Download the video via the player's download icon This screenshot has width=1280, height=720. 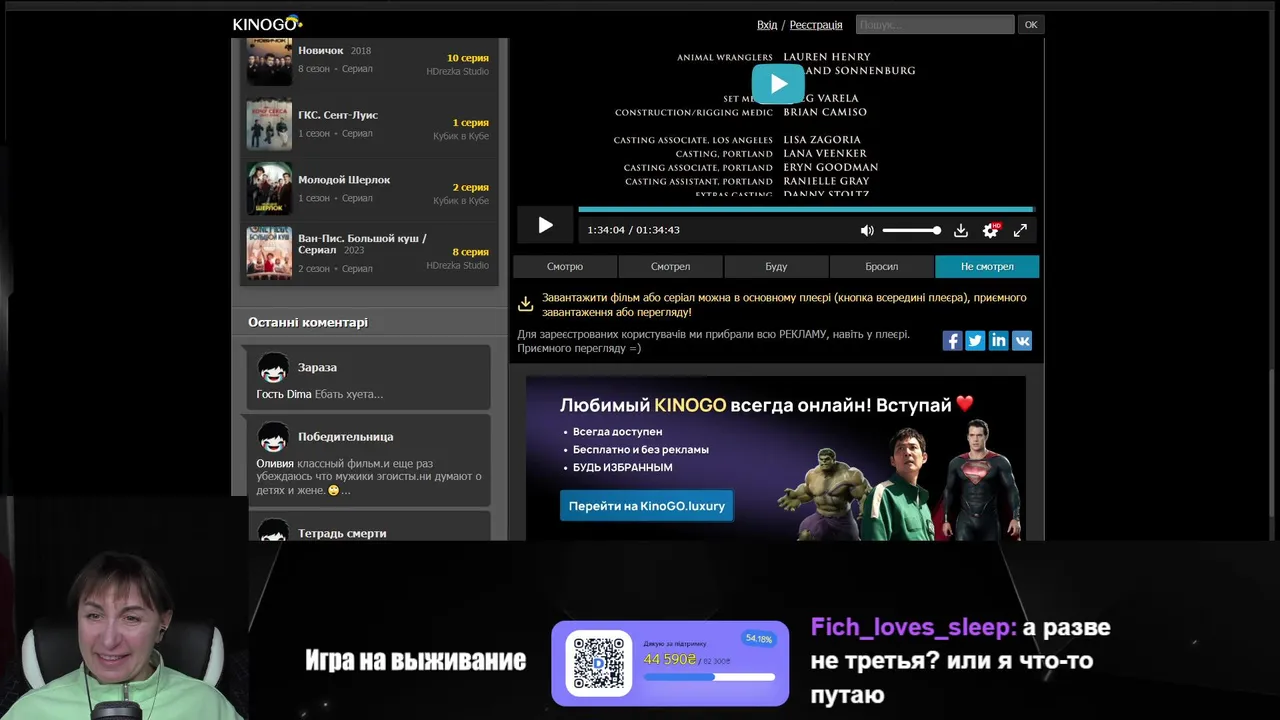(960, 230)
